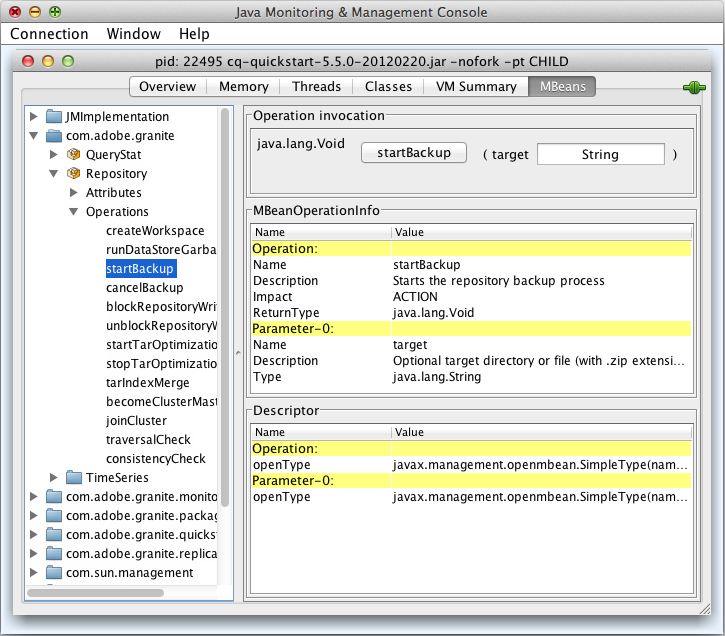Click the QueryStat MBean icon
Screen dimensions: 725x636
coord(74,154)
